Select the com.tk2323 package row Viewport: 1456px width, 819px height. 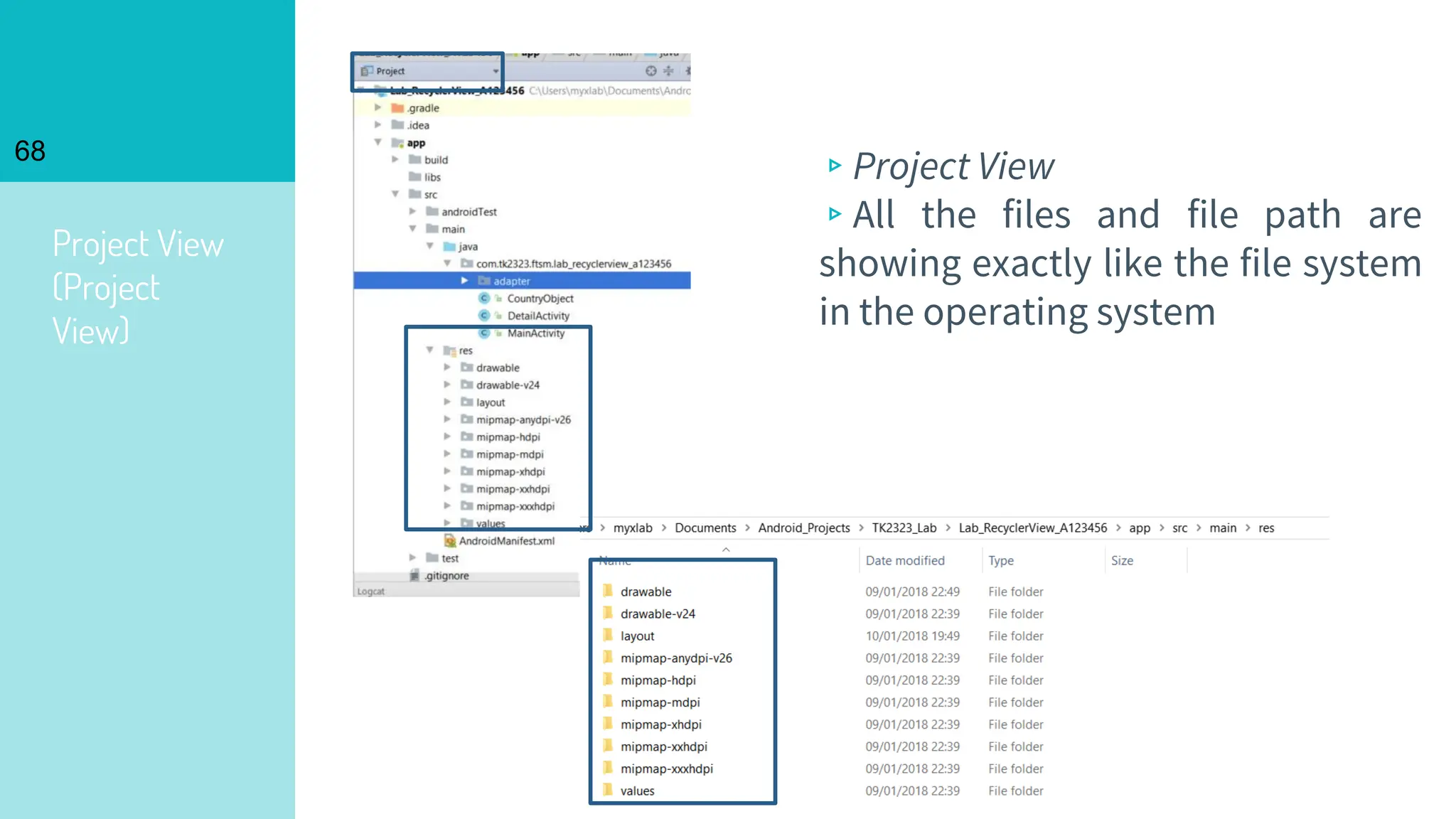point(573,264)
